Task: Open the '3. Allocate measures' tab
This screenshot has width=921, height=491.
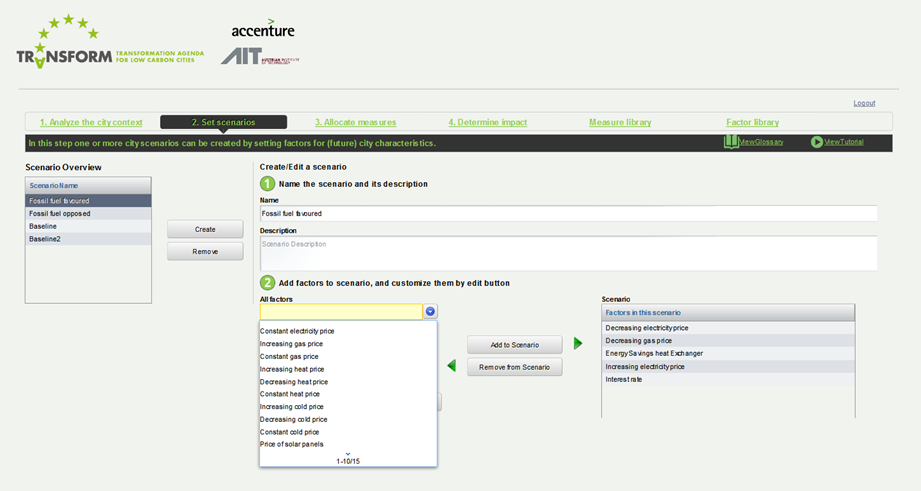Action: coord(355,122)
